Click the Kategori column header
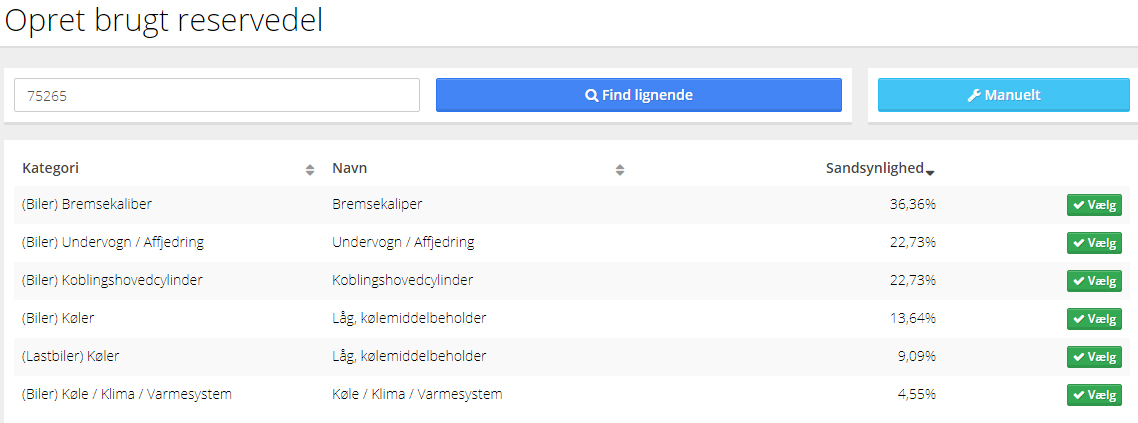Viewport: 1138px width, 423px height. (x=50, y=168)
